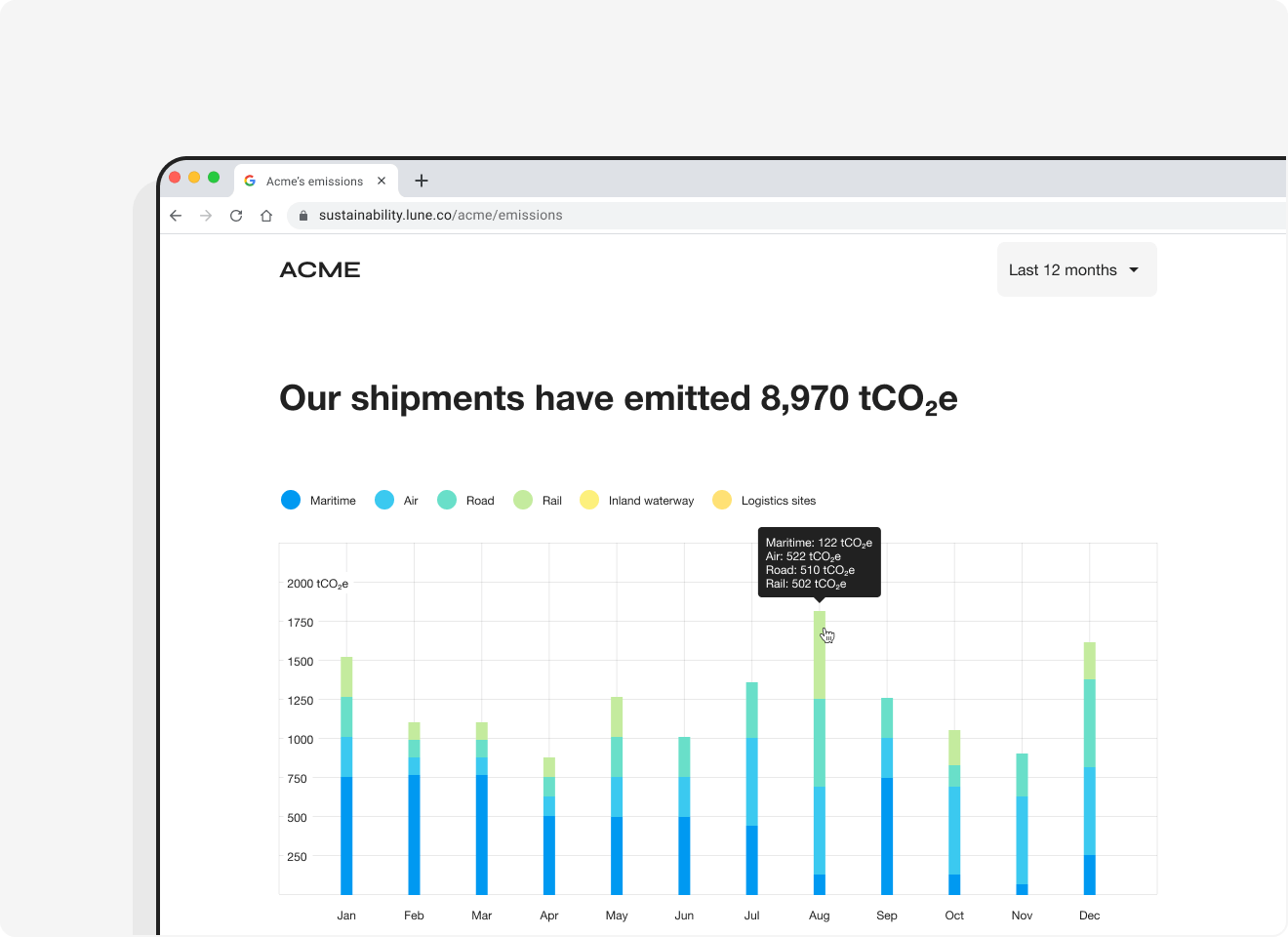Click the Logistics sites legend label
This screenshot has height=937, width=1288.
point(778,501)
